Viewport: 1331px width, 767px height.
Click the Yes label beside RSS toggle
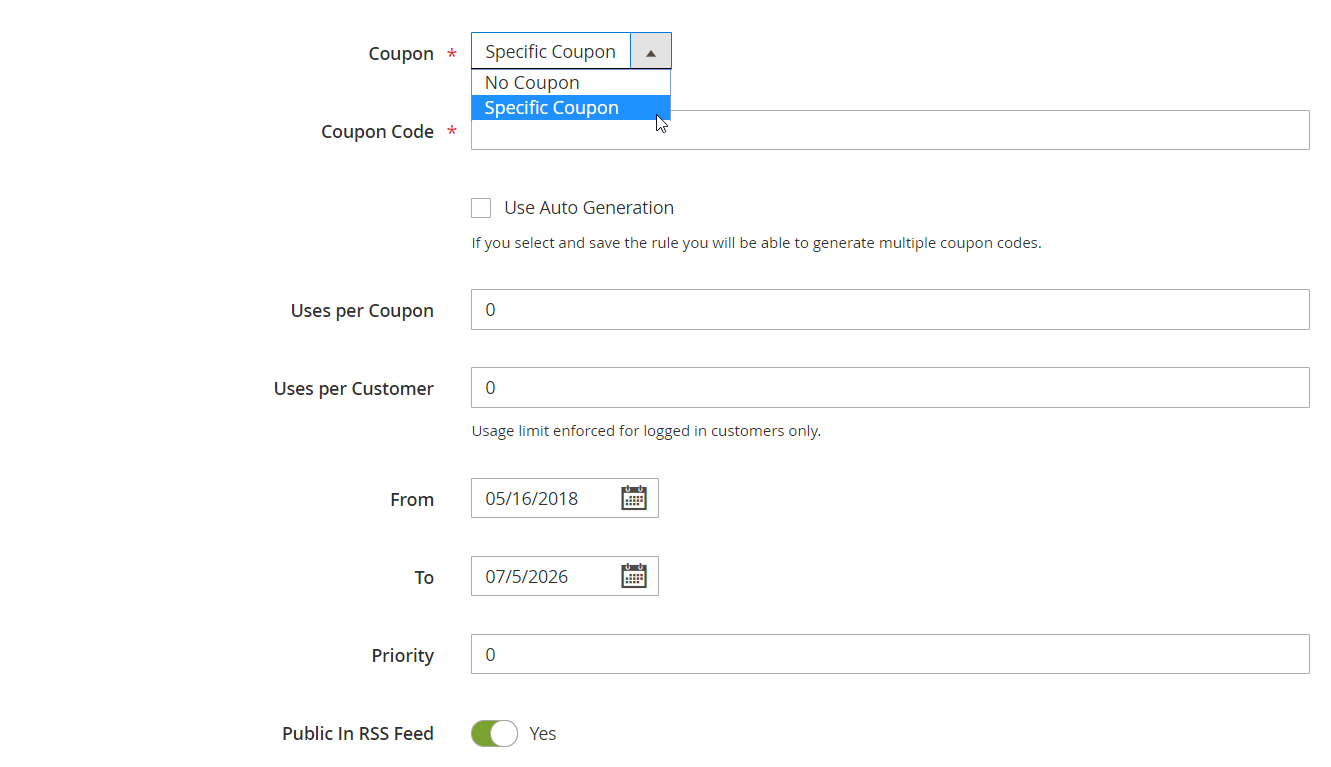[543, 734]
